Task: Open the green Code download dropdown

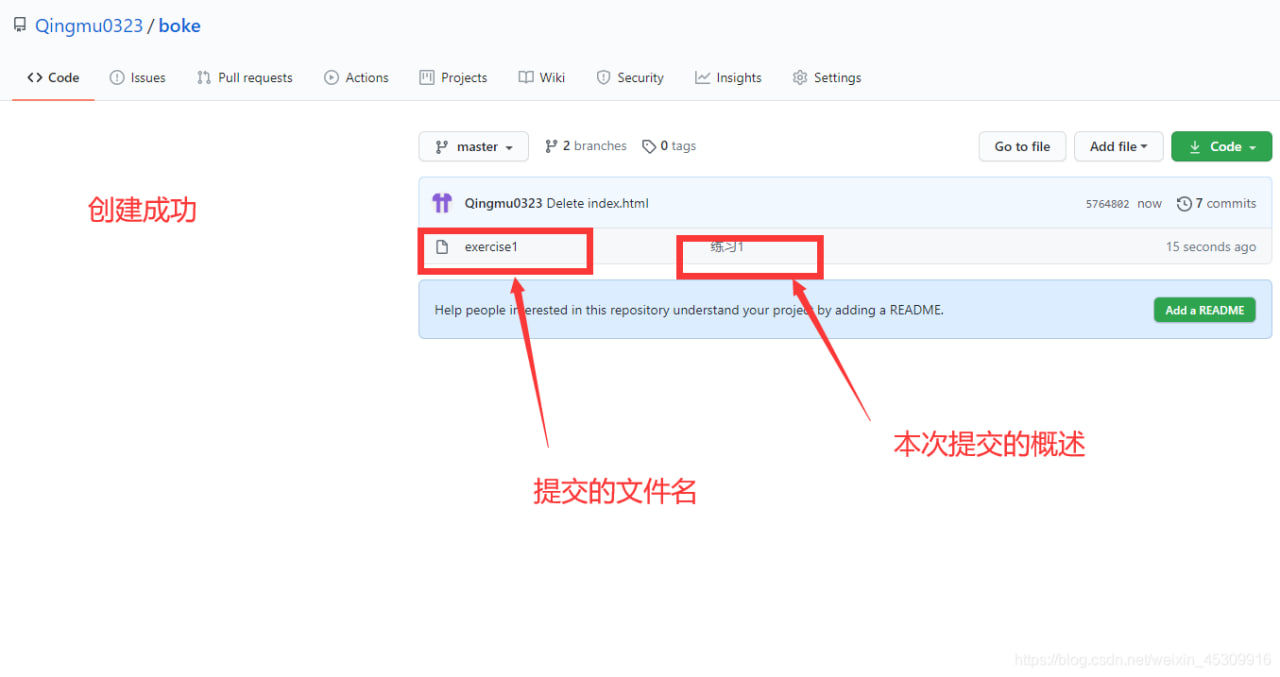Action: (1222, 146)
